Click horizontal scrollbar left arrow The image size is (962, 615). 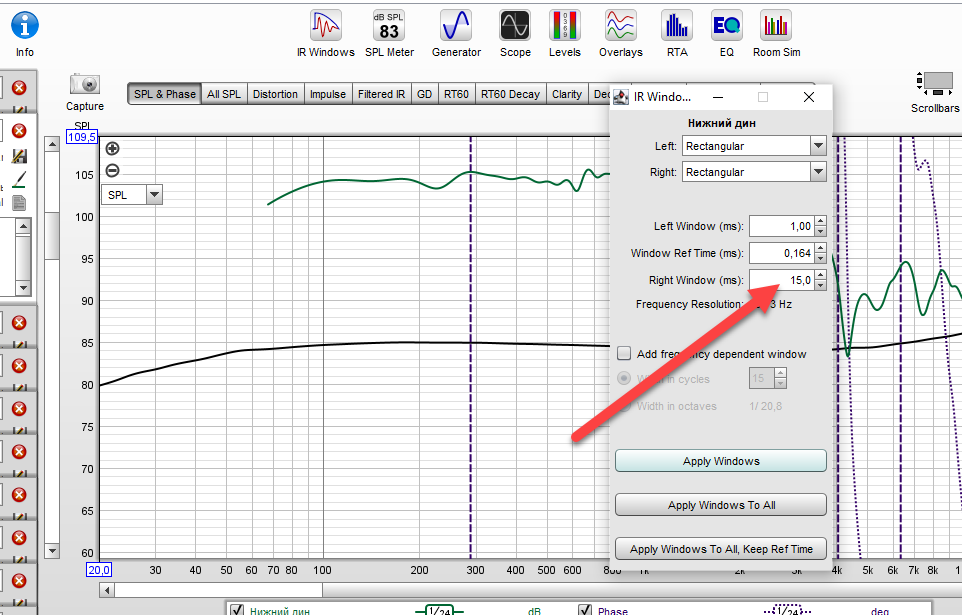click(x=107, y=590)
